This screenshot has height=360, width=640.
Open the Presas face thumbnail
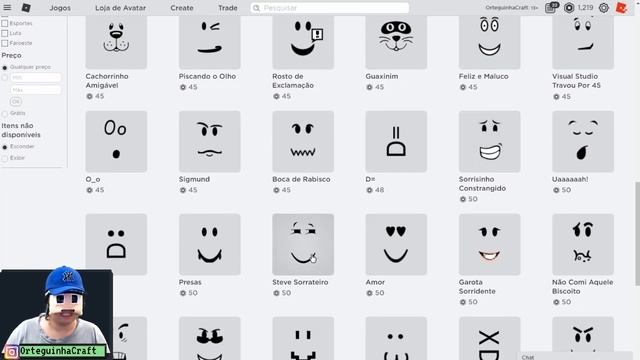[210, 244]
